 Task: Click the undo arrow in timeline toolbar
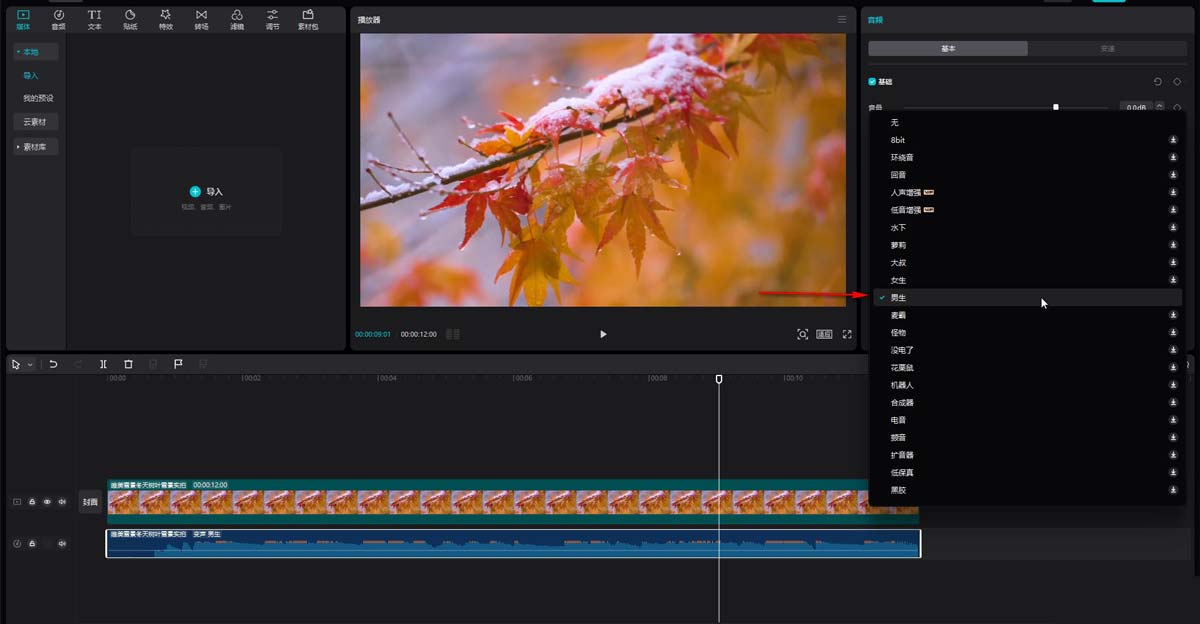click(x=53, y=365)
